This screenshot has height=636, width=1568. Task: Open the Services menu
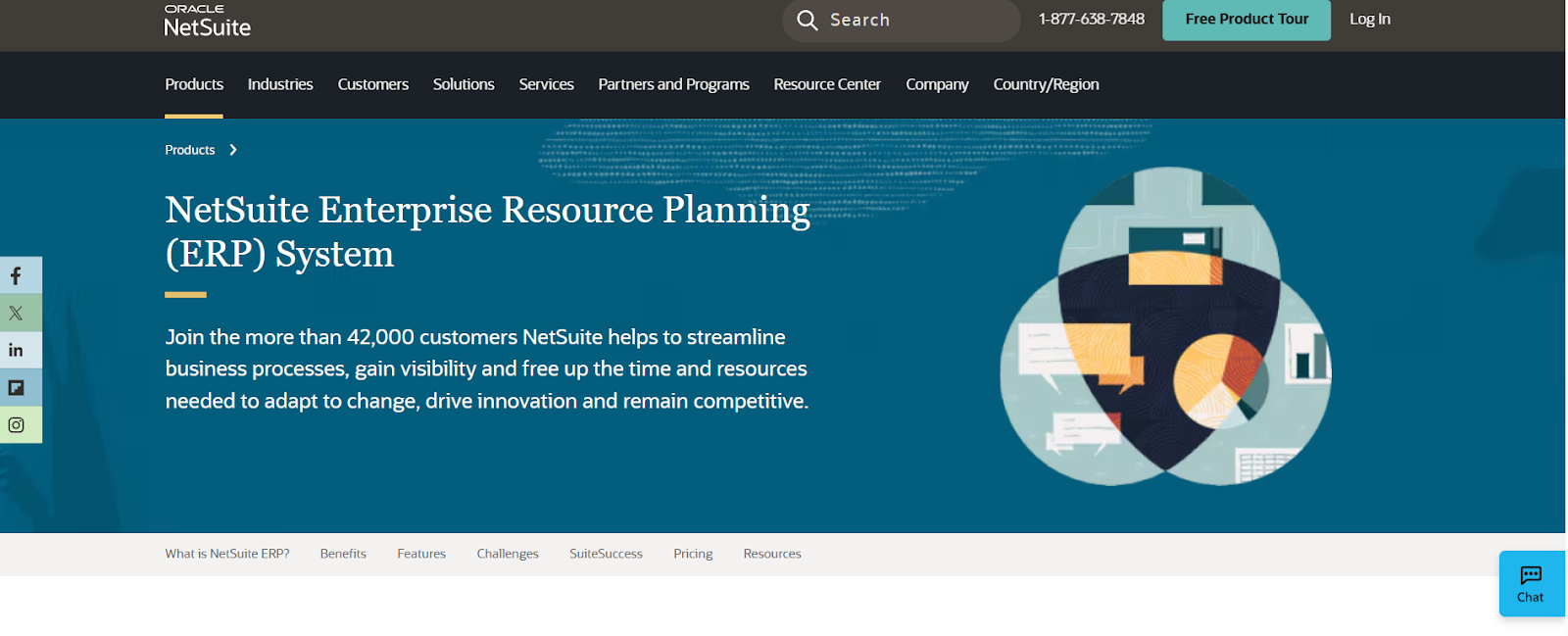tap(547, 84)
